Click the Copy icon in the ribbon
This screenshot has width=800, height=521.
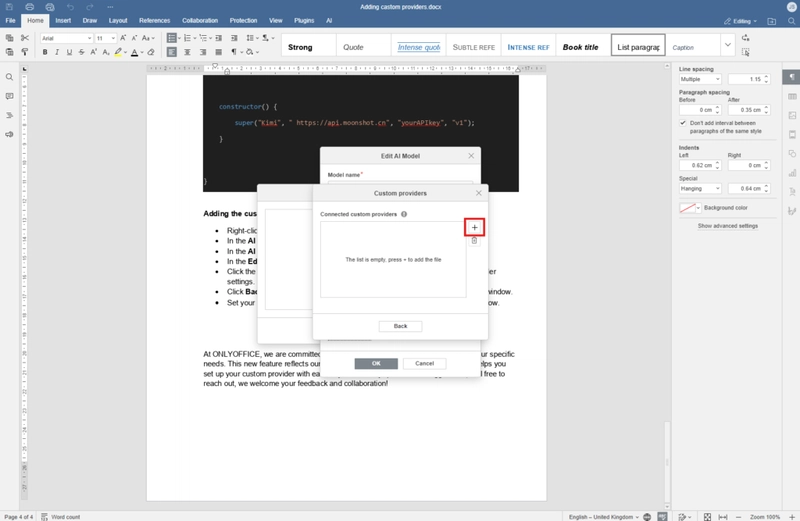click(x=9, y=38)
